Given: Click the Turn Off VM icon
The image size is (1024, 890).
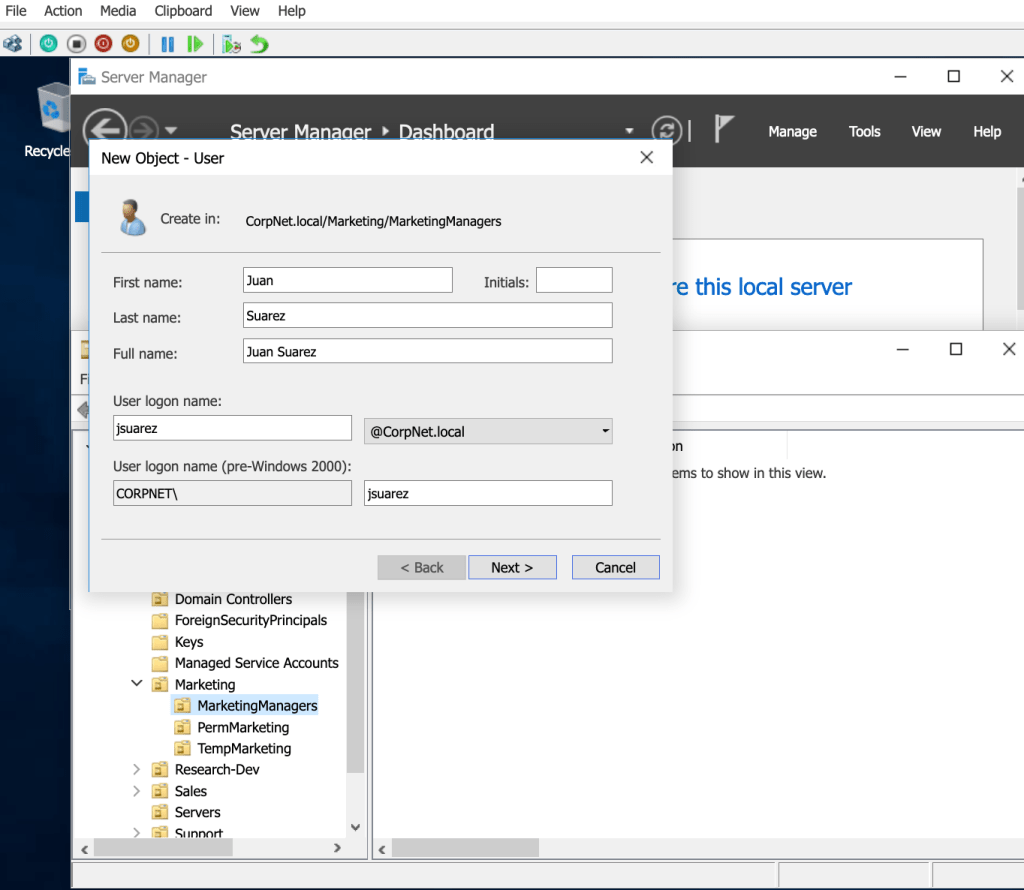Looking at the screenshot, I should point(77,44).
